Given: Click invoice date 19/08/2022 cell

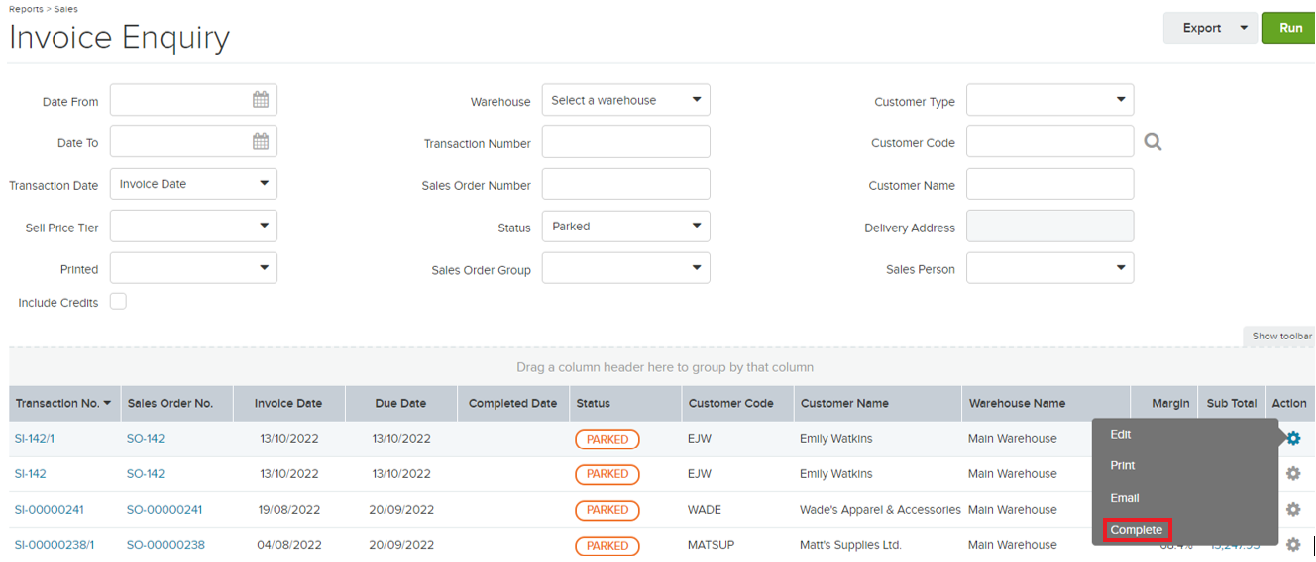Looking at the screenshot, I should 288,510.
